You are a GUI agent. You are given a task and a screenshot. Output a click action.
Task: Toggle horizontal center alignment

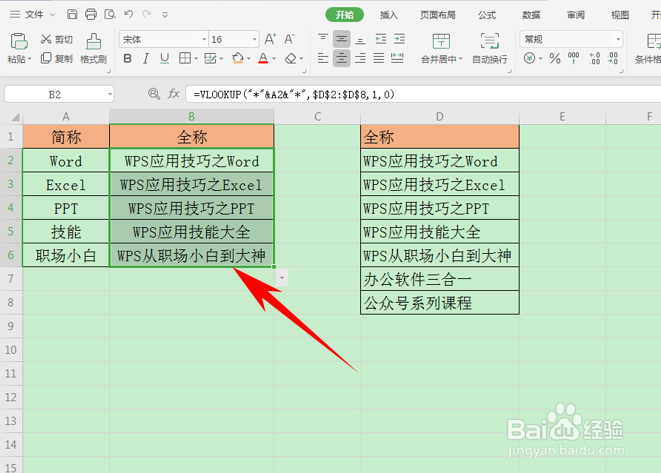pos(341,58)
